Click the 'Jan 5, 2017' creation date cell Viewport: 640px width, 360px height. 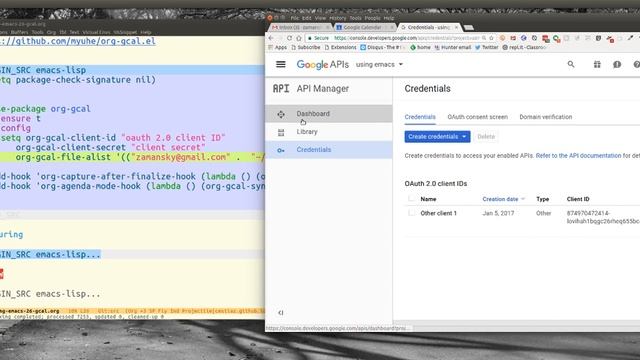498,213
